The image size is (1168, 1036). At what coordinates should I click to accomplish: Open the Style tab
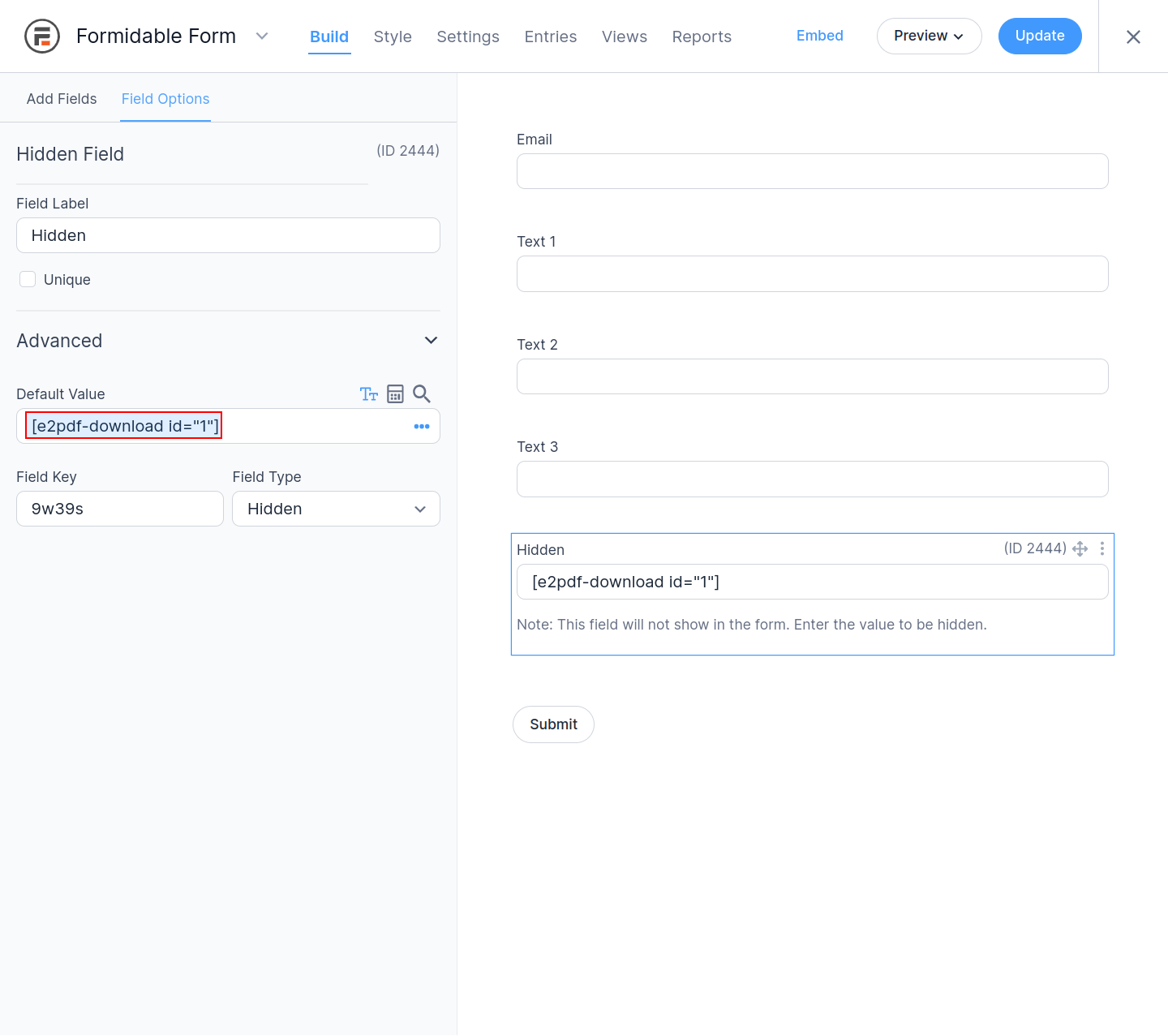tap(393, 37)
